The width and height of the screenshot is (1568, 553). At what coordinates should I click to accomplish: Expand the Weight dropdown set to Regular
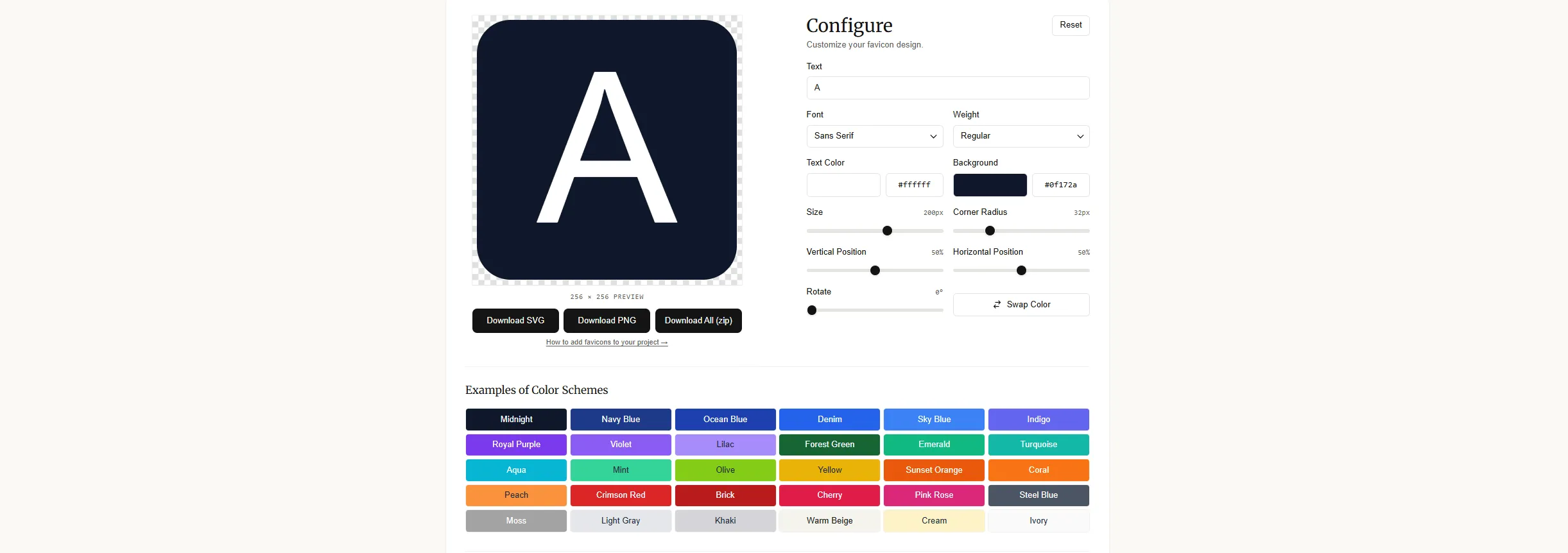click(x=1021, y=136)
